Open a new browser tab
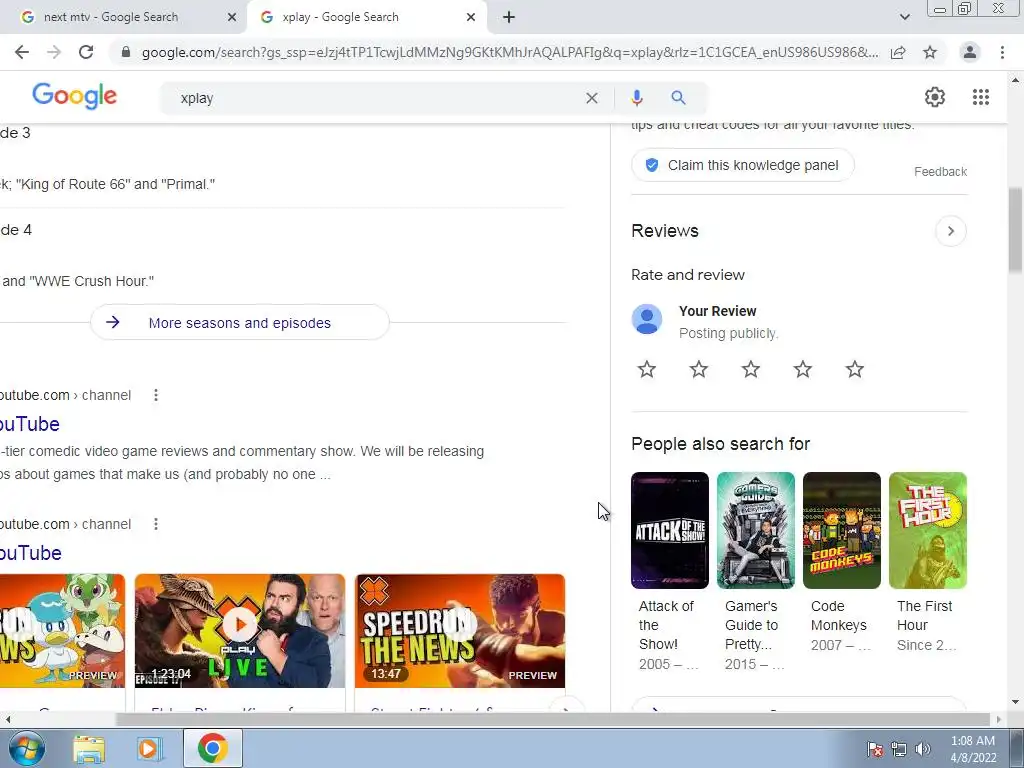The image size is (1024, 768). pos(509,18)
